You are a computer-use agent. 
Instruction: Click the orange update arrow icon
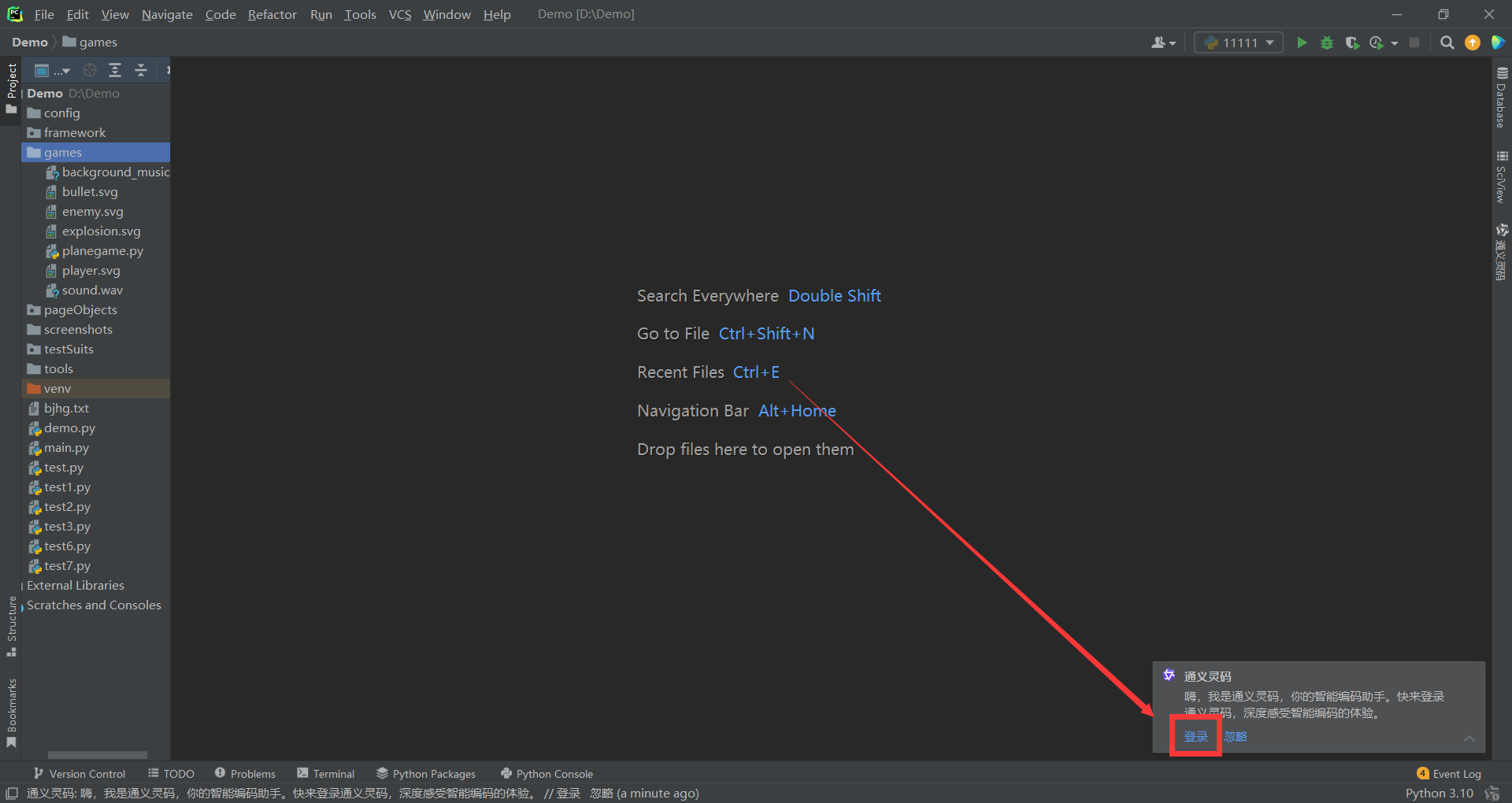(1472, 43)
